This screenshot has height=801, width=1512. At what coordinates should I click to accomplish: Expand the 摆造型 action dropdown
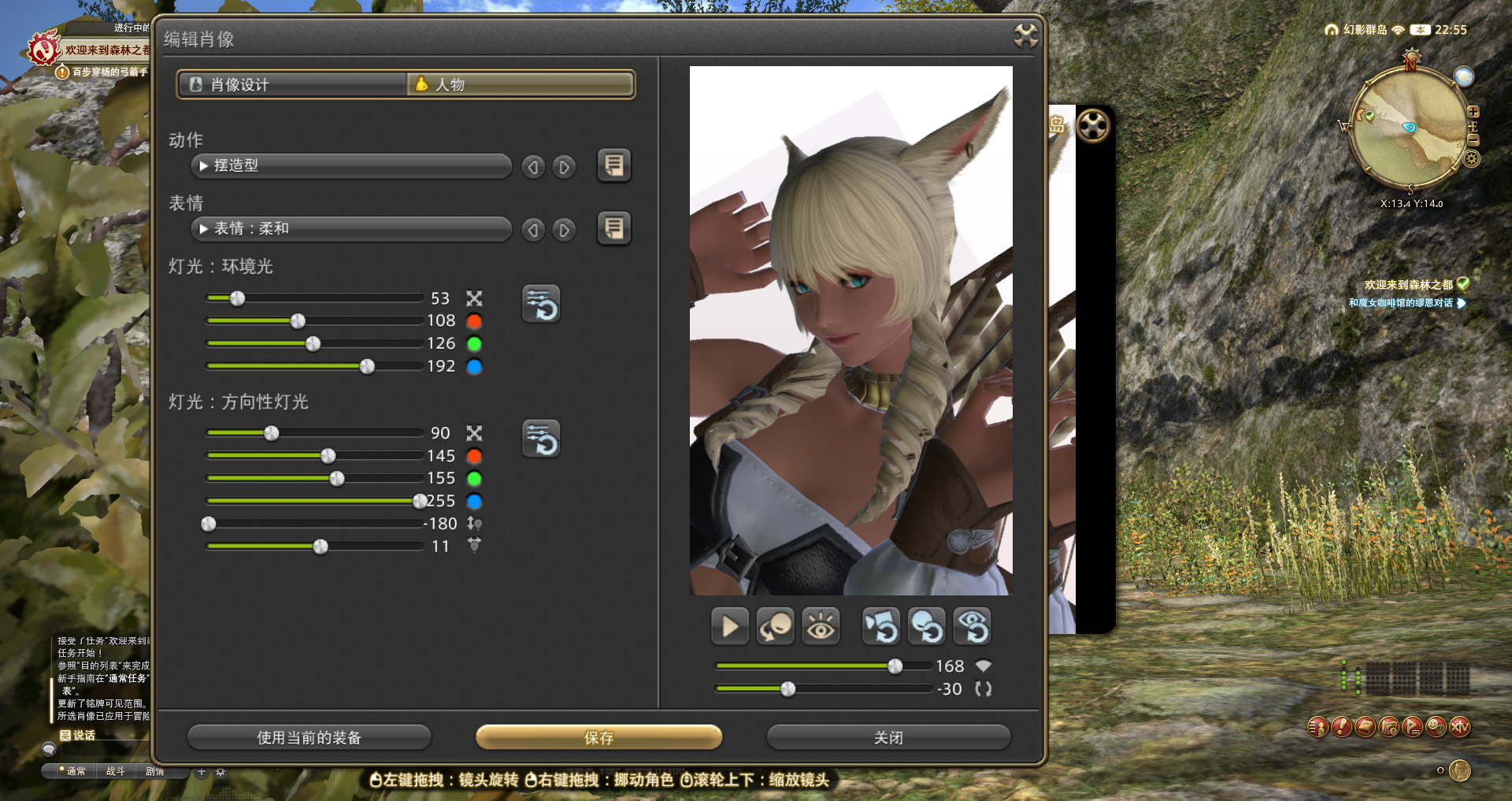click(x=351, y=165)
